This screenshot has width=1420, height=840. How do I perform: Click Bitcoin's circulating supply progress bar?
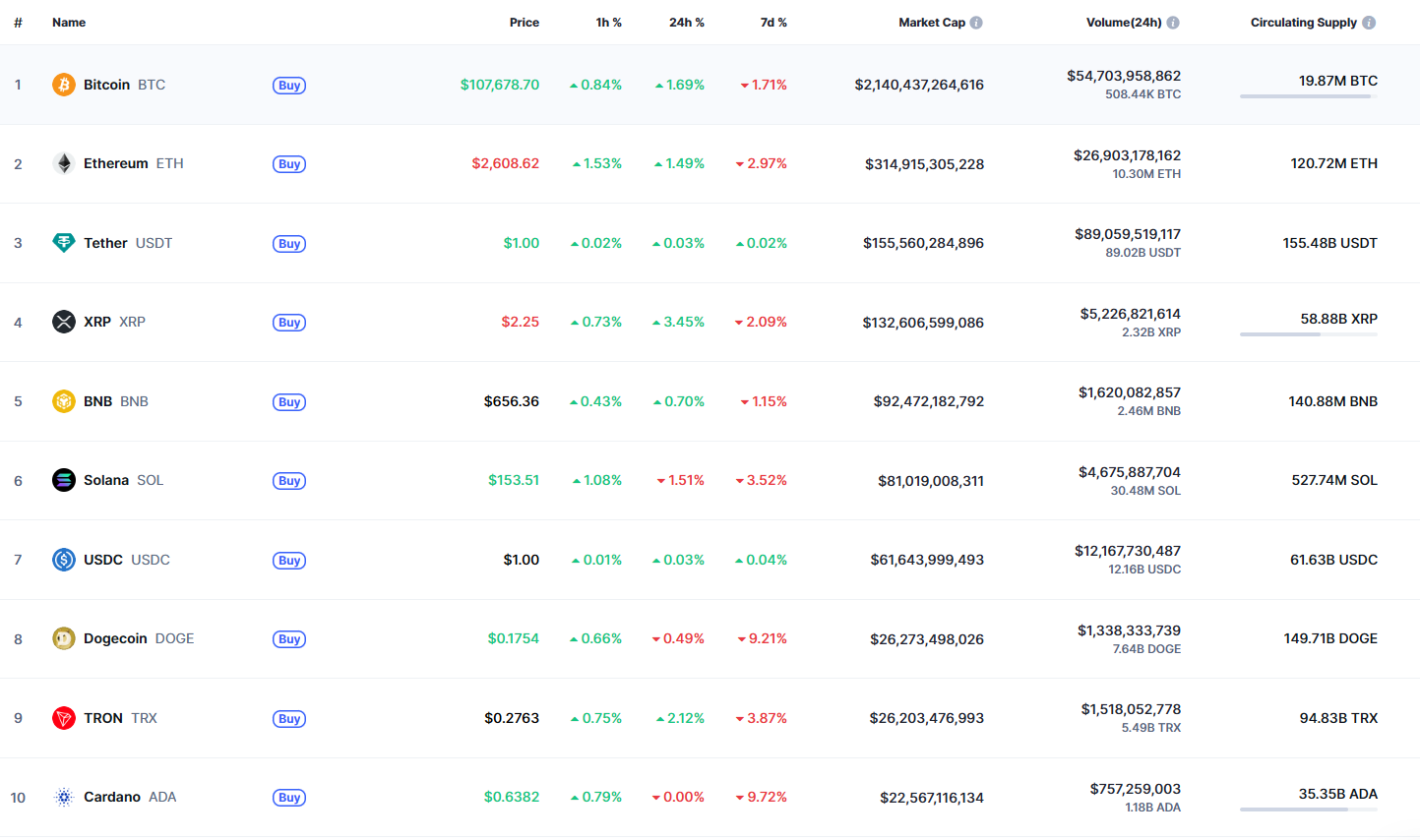tap(1309, 96)
